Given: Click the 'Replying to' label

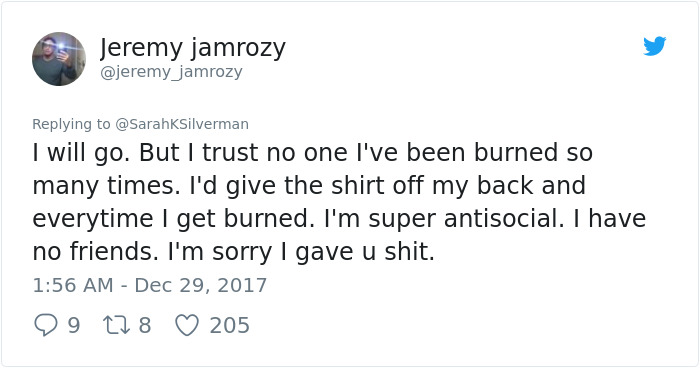Looking at the screenshot, I should point(71,124).
